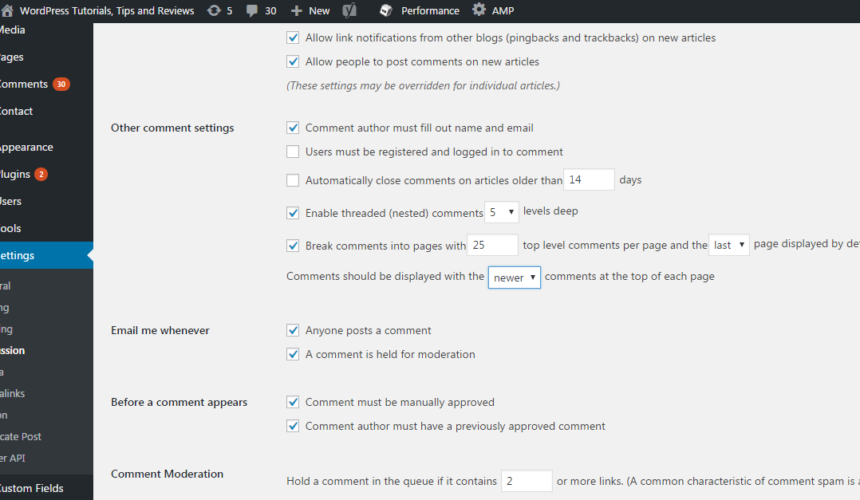Click the plus New icon

point(296,11)
